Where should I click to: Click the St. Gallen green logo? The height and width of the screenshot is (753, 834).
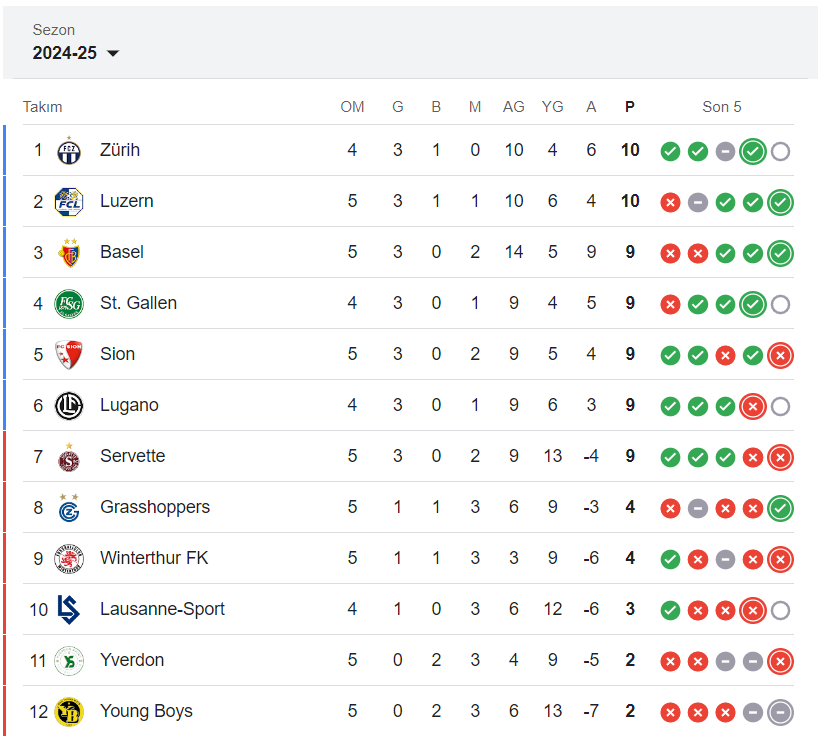point(69,304)
